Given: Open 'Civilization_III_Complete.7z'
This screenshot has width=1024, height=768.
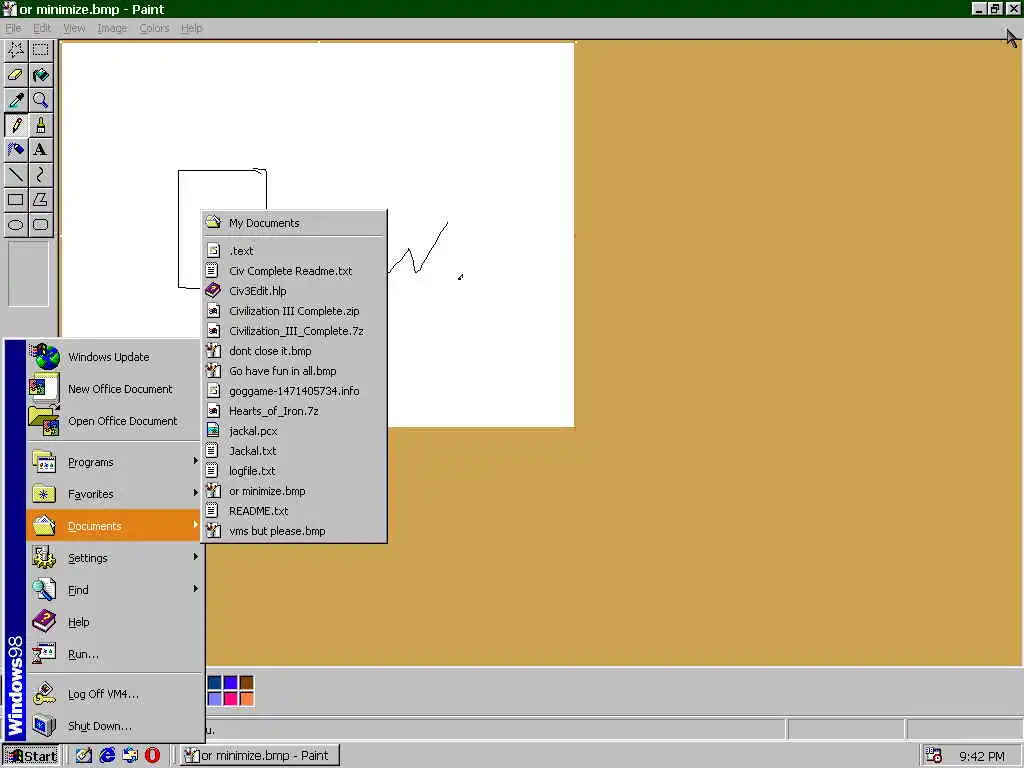Looking at the screenshot, I should [294, 331].
